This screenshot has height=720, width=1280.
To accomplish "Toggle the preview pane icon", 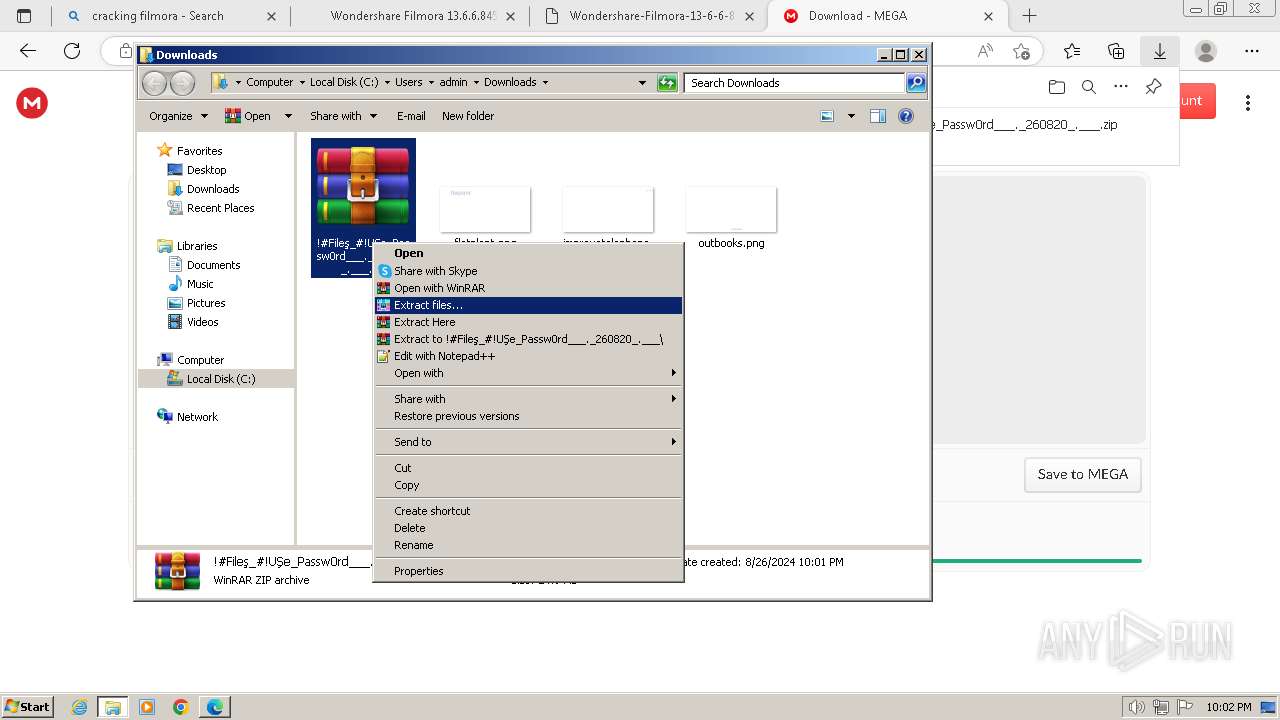I will 878,116.
